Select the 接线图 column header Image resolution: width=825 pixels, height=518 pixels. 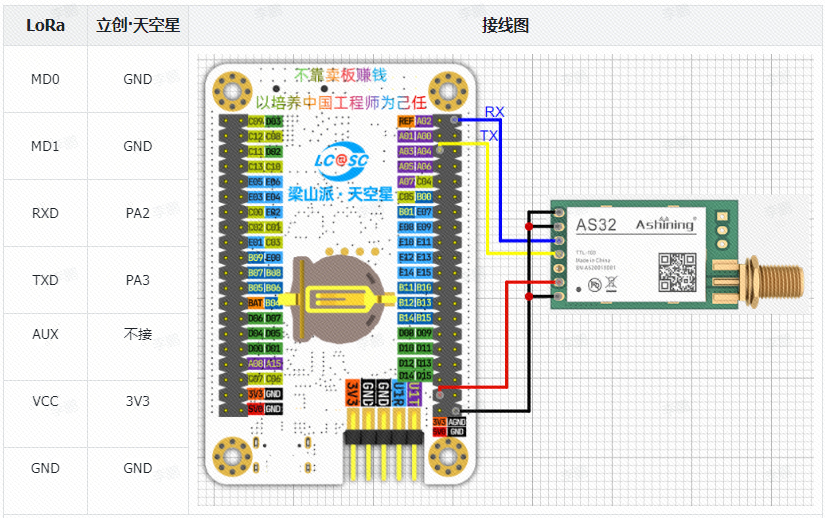505,25
